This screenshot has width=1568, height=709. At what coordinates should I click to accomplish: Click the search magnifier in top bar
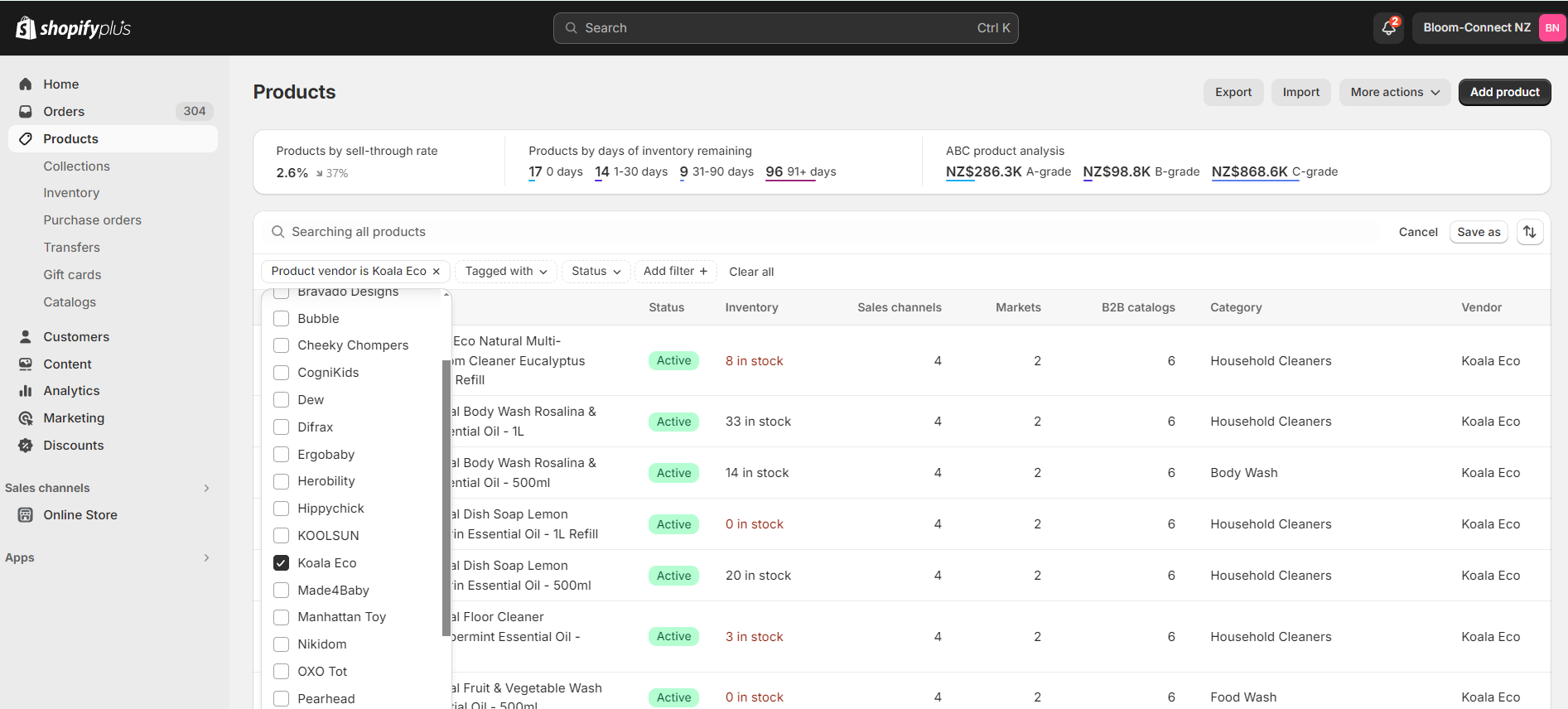tap(571, 28)
